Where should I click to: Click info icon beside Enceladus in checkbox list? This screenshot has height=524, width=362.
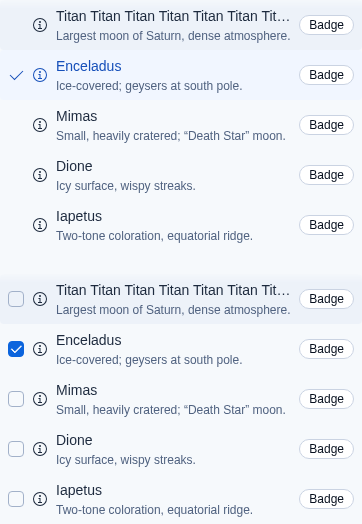pos(40,349)
